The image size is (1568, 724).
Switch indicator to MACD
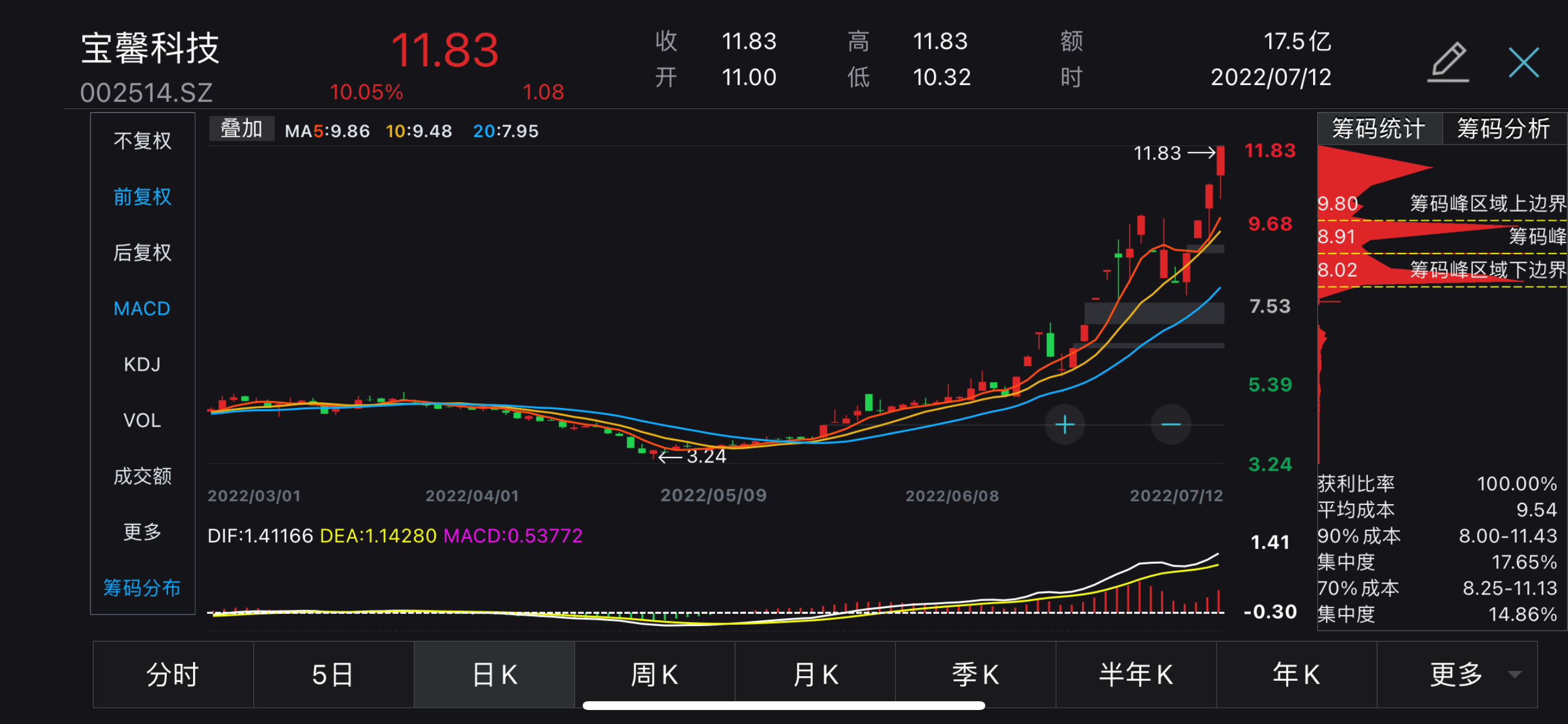tap(142, 308)
